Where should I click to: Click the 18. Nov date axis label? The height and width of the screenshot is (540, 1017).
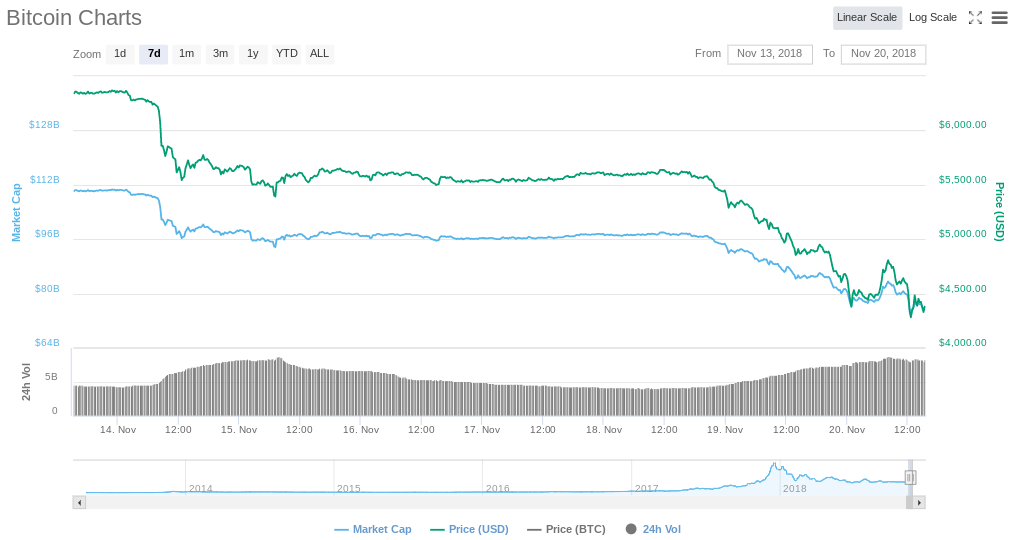(x=604, y=430)
